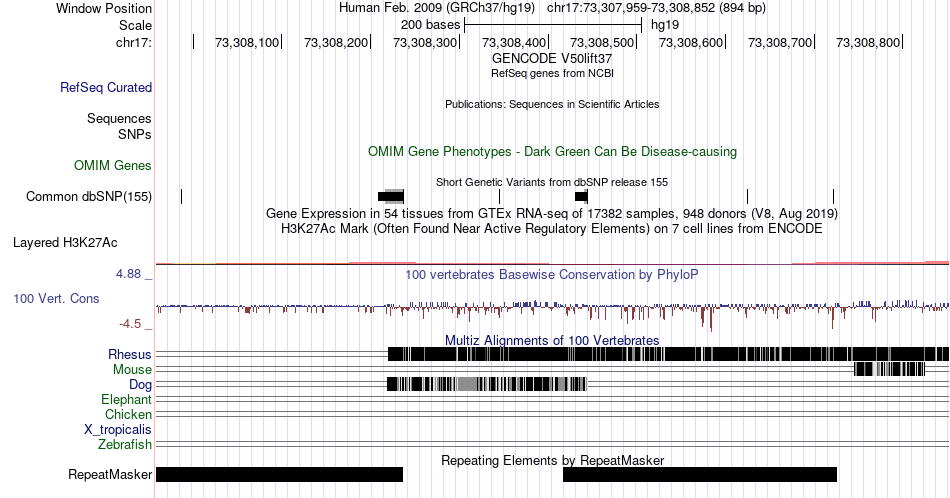Click the 73,308,600 ruler position
This screenshot has height=498, width=950.
coord(691,42)
